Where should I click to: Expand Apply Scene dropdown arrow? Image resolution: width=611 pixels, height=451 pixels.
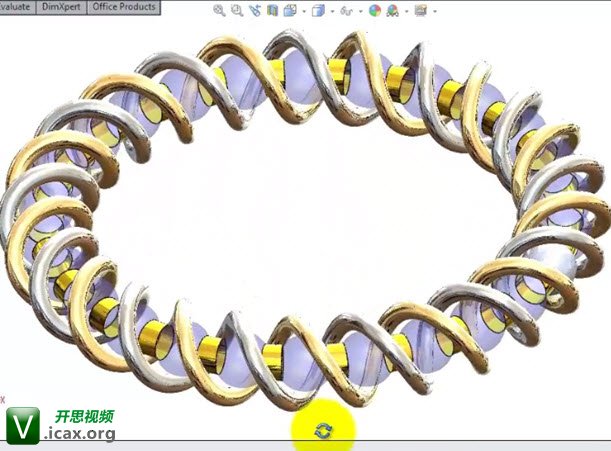coord(406,11)
